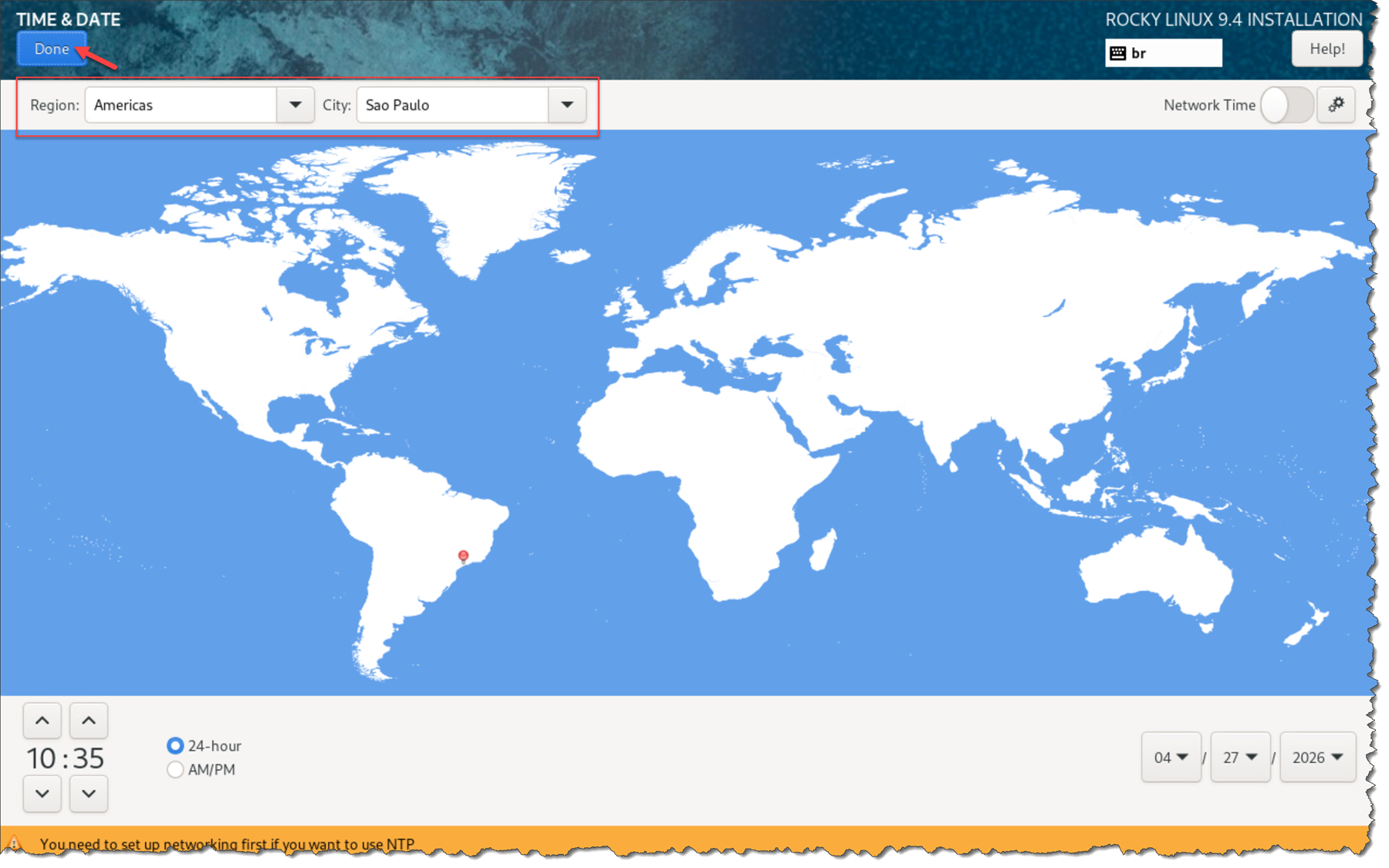
Task: Click the red Sao Paulo map pin
Action: 463,556
